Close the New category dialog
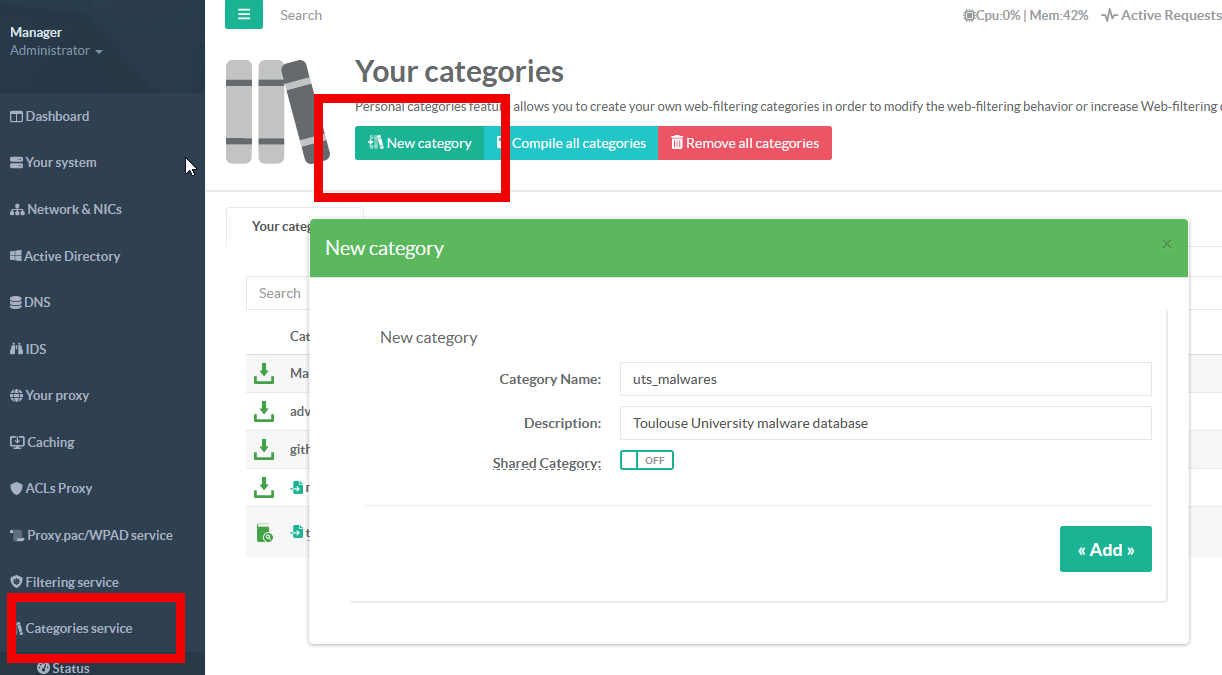 [1166, 244]
